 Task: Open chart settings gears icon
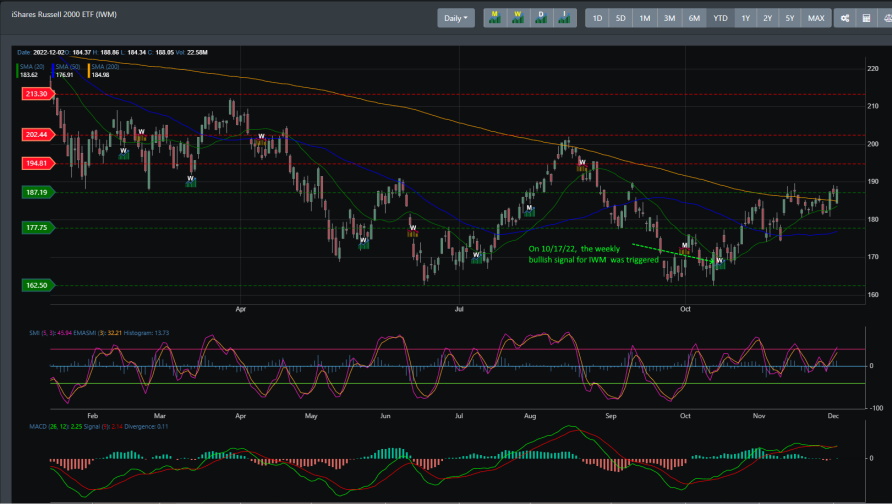845,18
